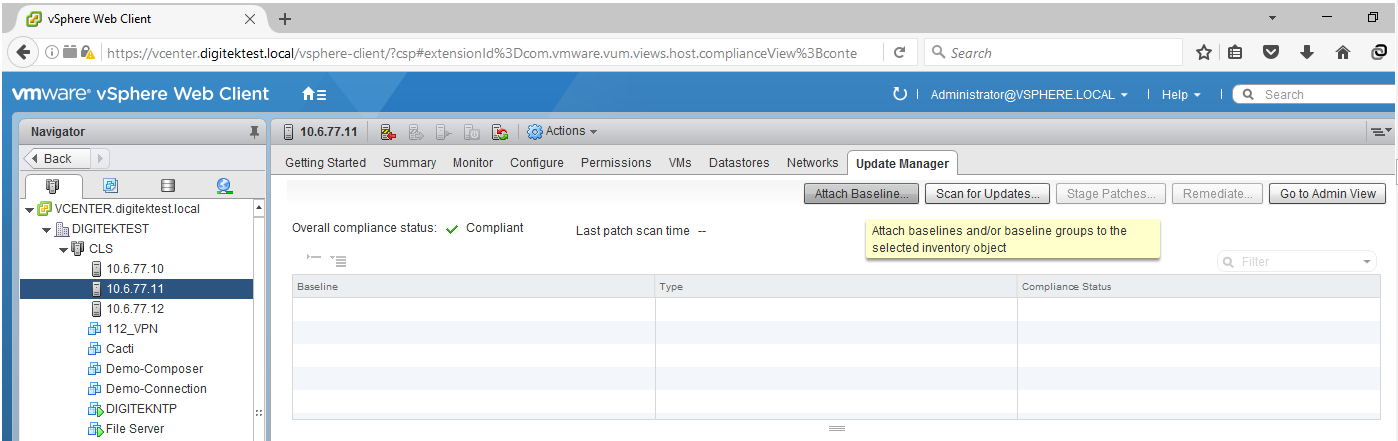This screenshot has width=1398, height=441.
Task: Refresh the vSphere Web Client view
Action: click(x=899, y=94)
